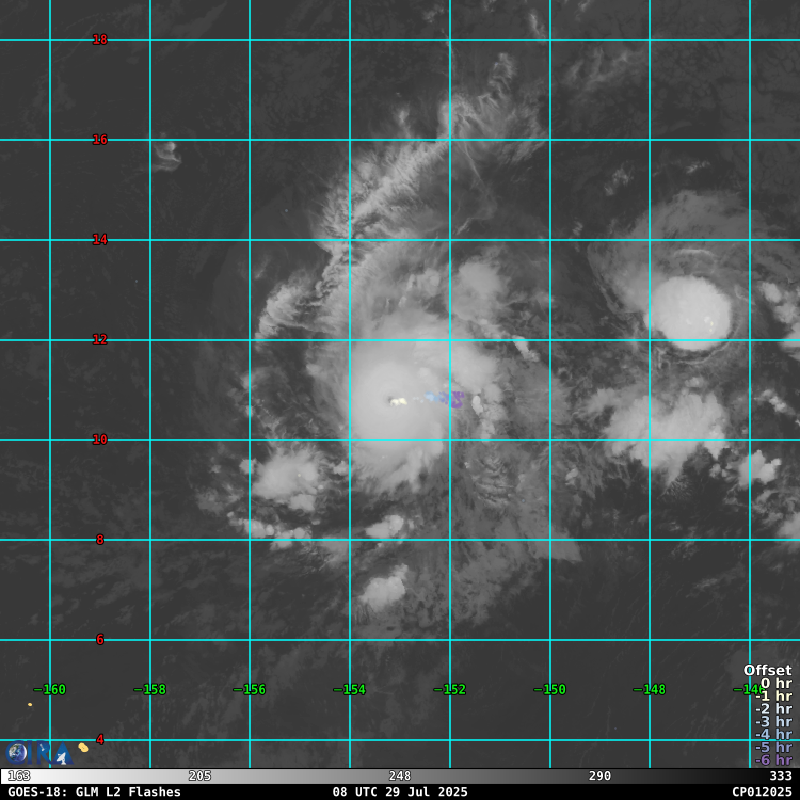Click the "08 UTC 29 Jul 2025" timestamp

click(x=400, y=792)
